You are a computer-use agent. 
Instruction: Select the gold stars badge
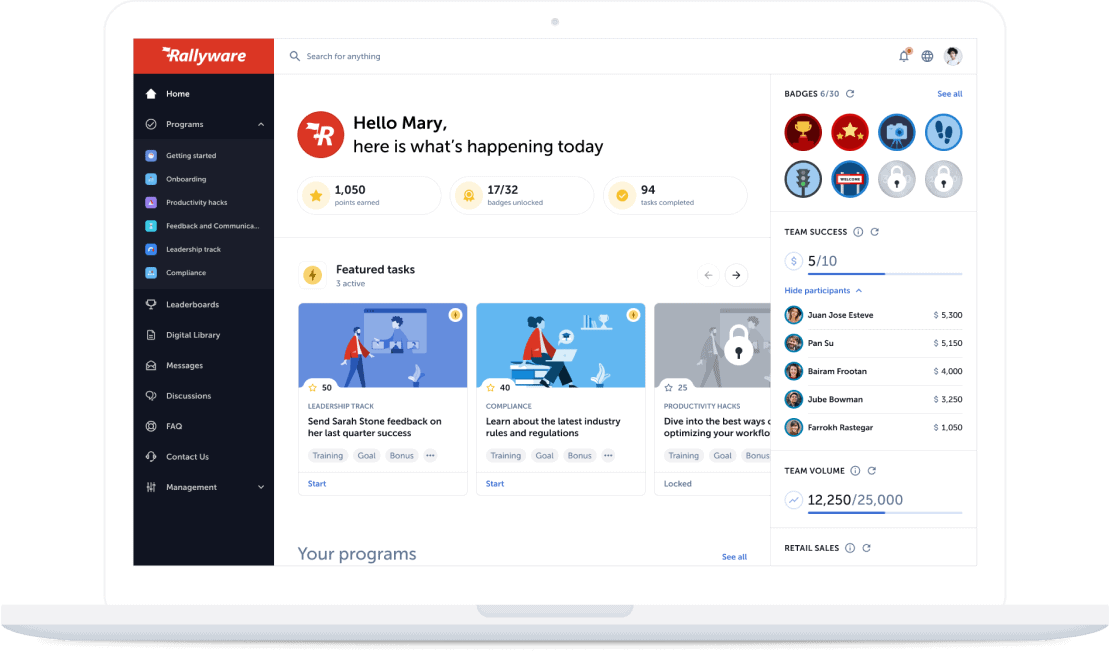[x=849, y=132]
